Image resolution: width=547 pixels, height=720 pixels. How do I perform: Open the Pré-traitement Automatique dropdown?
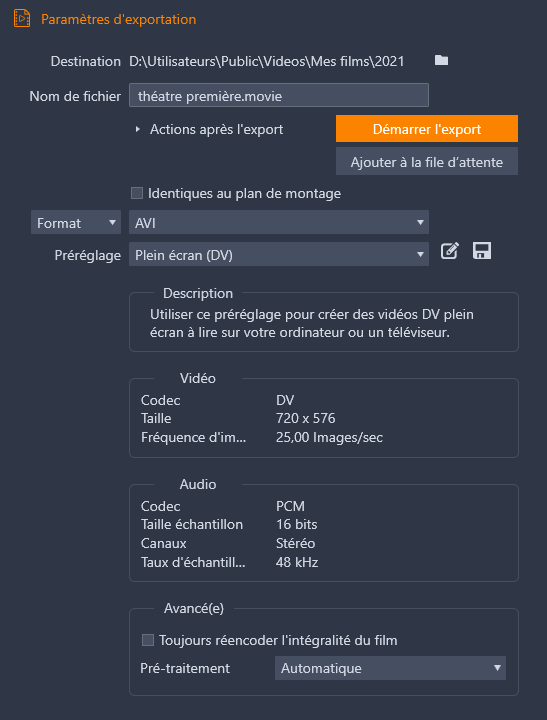click(390, 668)
